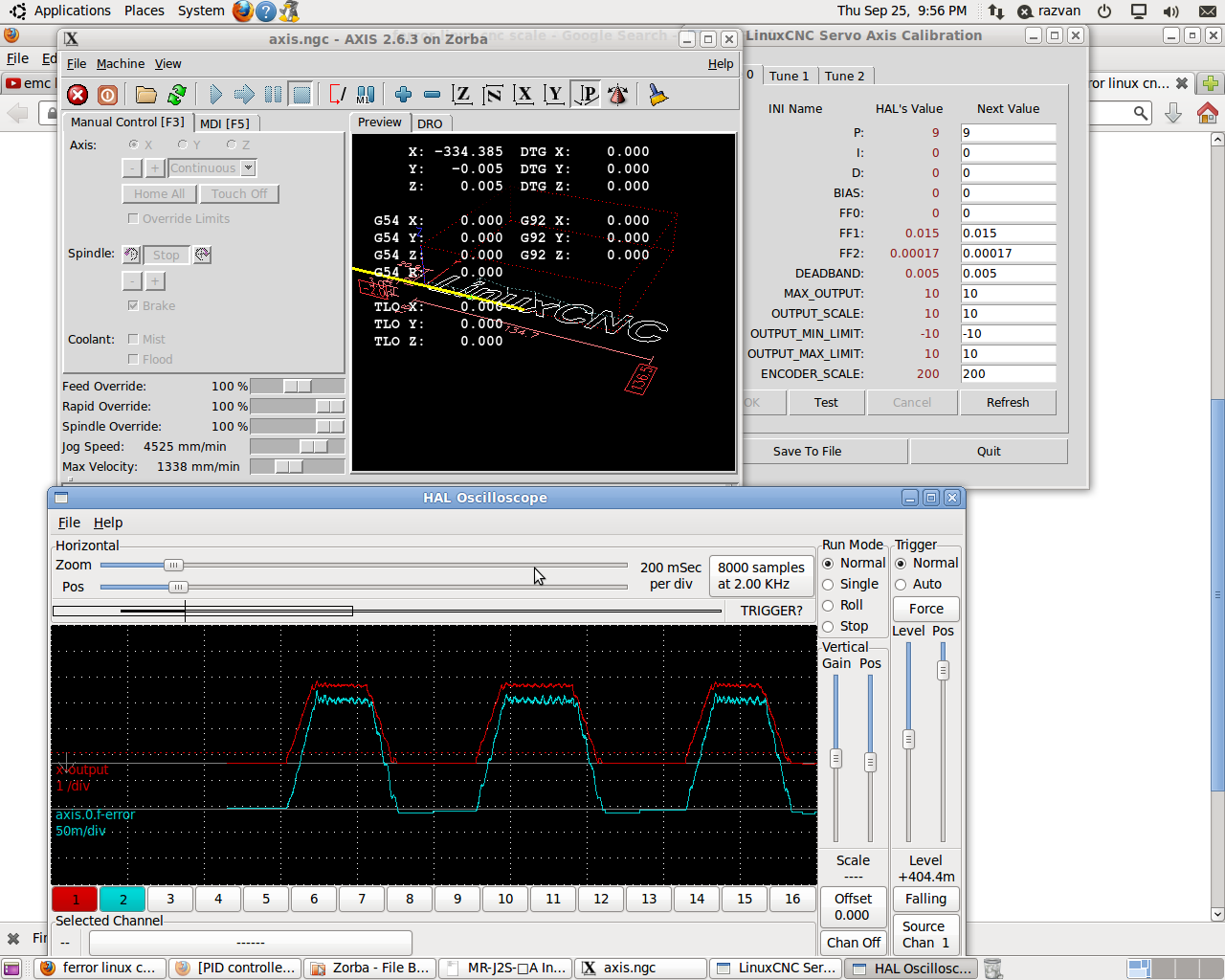The image size is (1225, 980).
Task: Click Force trigger button
Action: coord(925,609)
